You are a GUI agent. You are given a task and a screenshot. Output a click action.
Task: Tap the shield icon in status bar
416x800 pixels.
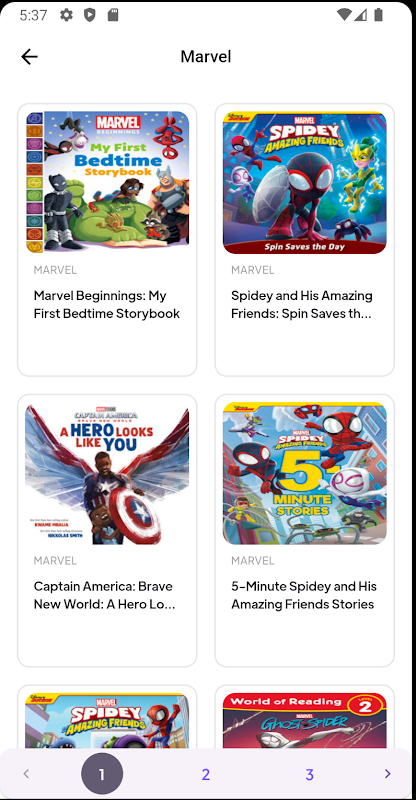(90, 15)
